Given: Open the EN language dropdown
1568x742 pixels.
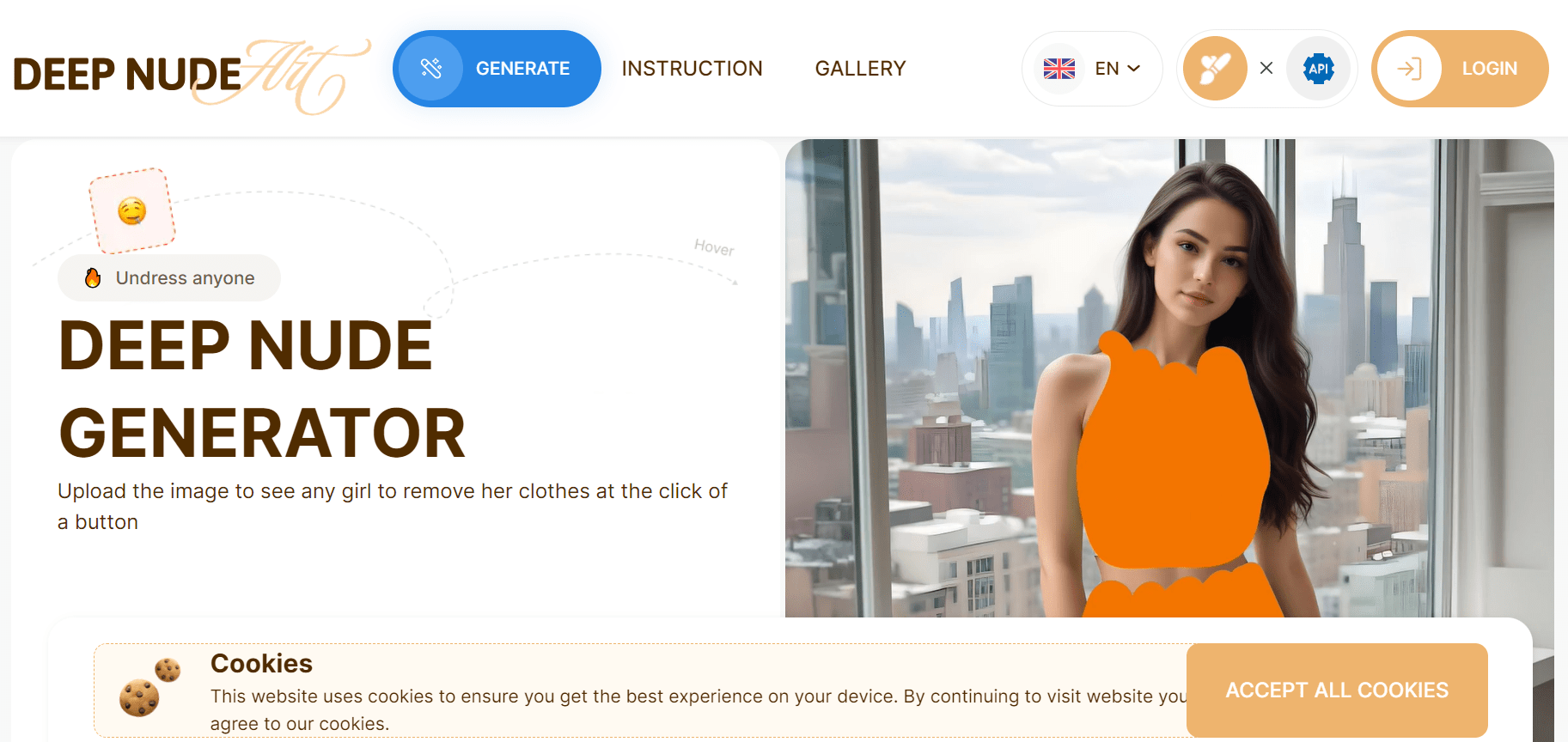Looking at the screenshot, I should coord(1092,69).
